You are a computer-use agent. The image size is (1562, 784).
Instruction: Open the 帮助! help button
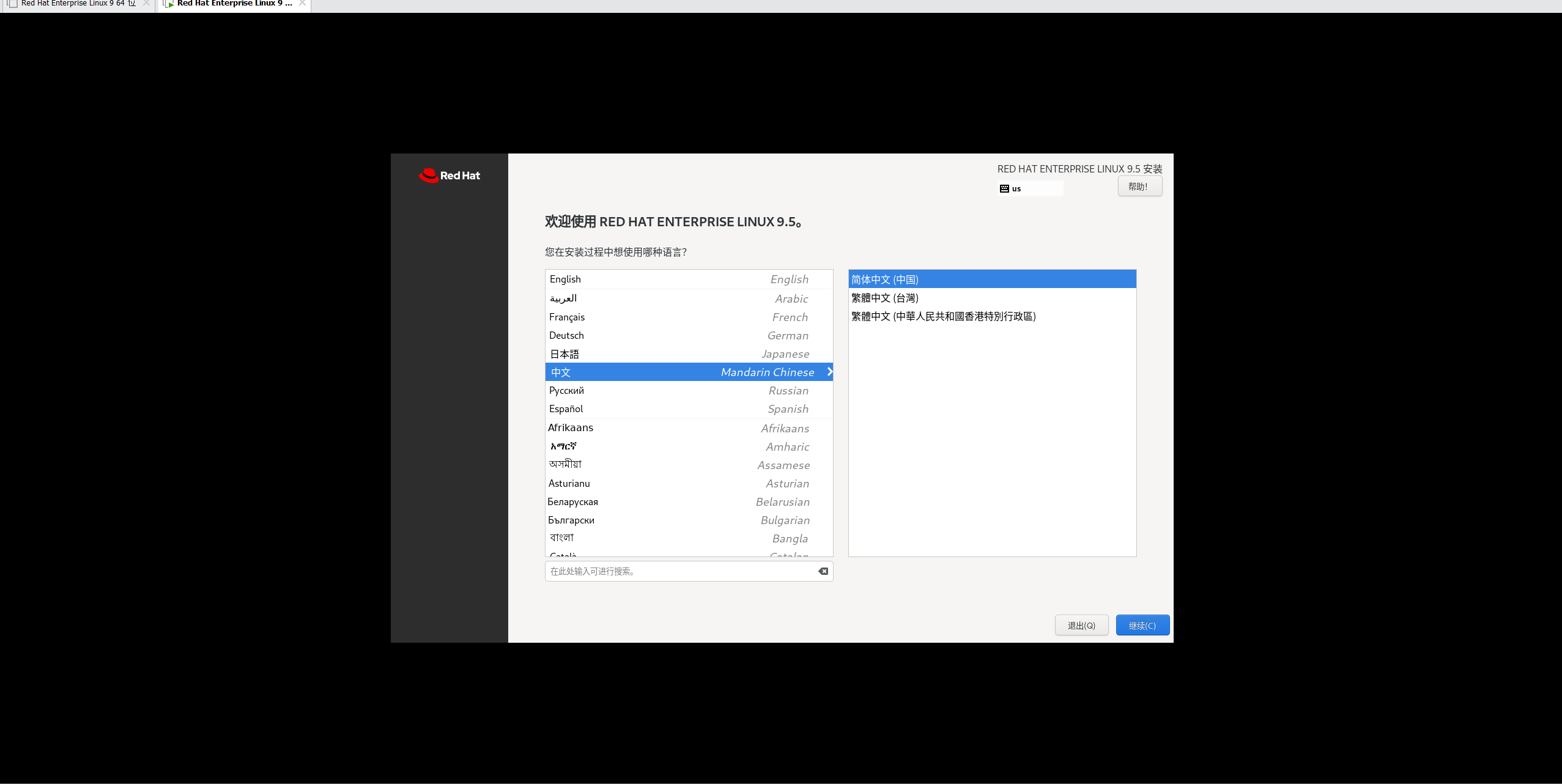point(1139,187)
